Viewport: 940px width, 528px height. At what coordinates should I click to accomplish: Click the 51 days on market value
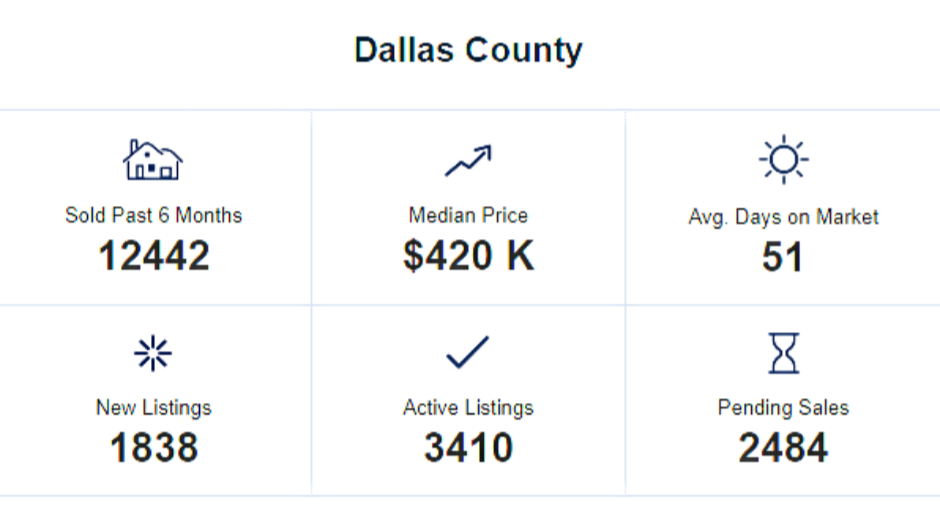coord(782,257)
